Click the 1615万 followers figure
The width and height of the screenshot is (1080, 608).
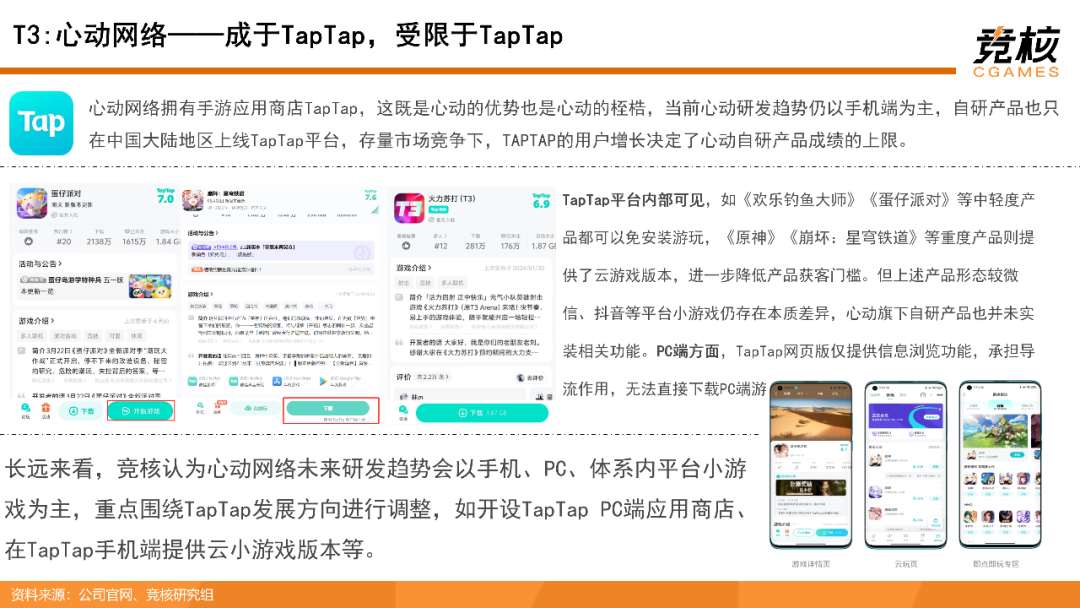[134, 242]
